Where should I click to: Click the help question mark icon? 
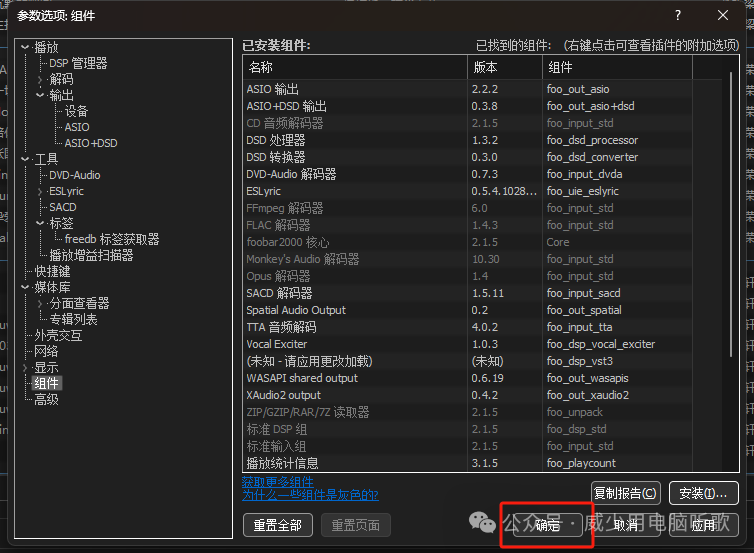[x=677, y=15]
